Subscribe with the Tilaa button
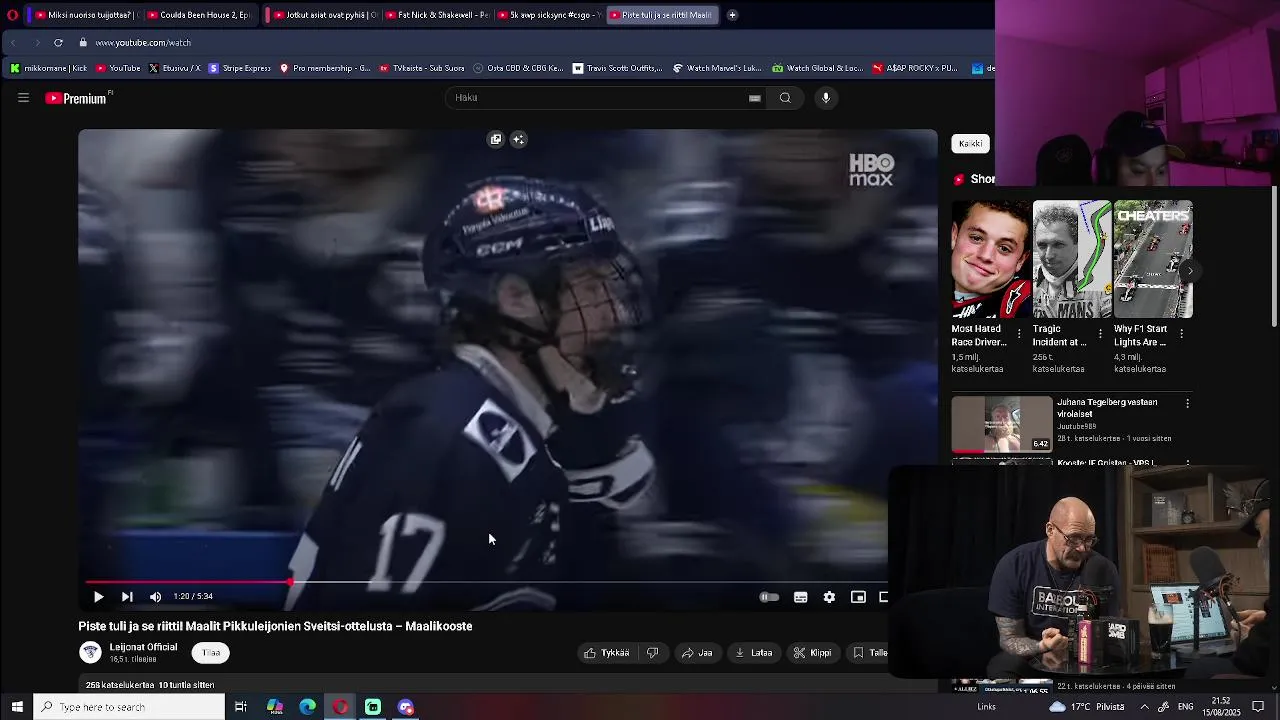Image resolution: width=1280 pixels, height=720 pixels. pyautogui.click(x=211, y=653)
